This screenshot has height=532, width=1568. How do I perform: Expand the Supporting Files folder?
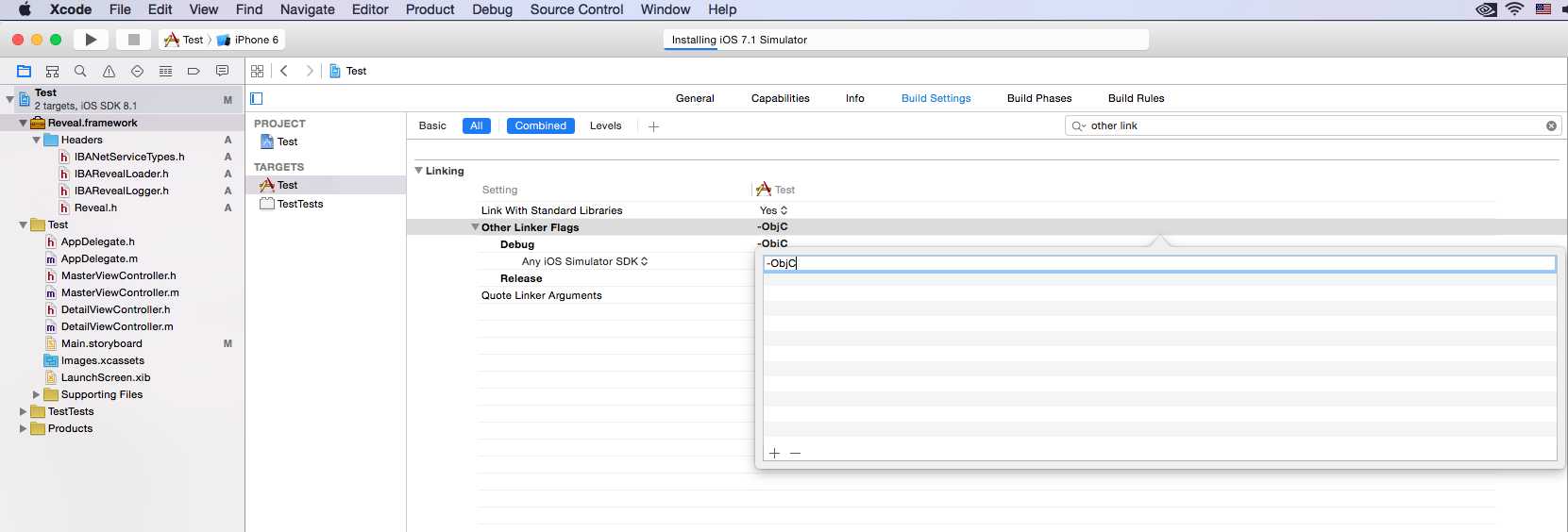[x=36, y=394]
